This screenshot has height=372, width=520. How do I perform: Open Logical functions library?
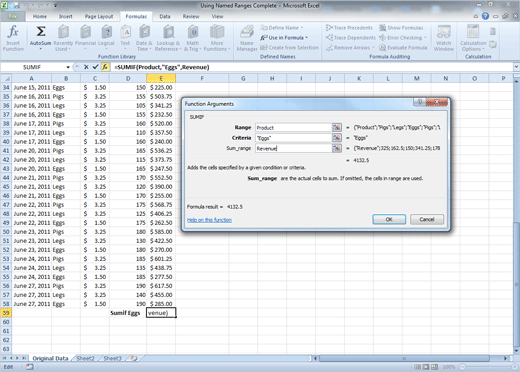point(106,38)
